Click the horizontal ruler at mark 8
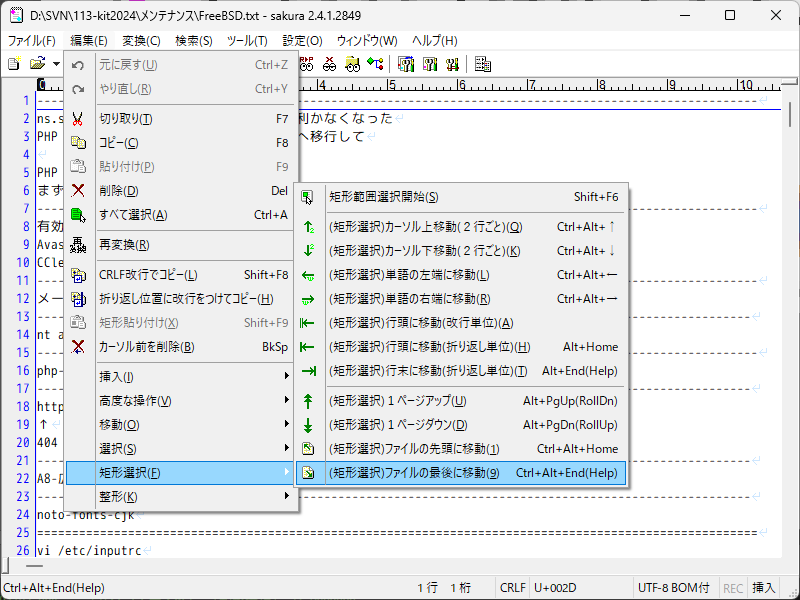This screenshot has height=600, width=800. click(602, 85)
